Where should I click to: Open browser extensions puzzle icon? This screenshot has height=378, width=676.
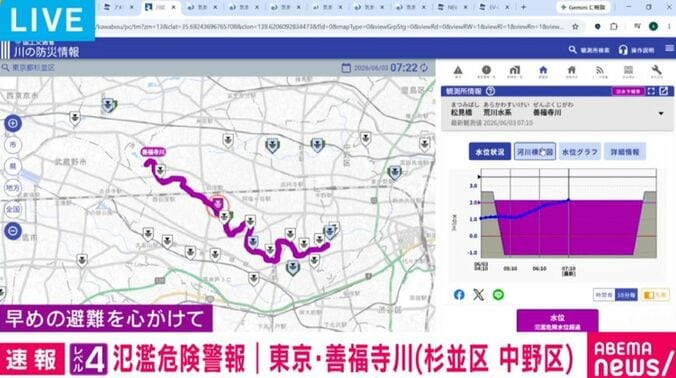614,27
